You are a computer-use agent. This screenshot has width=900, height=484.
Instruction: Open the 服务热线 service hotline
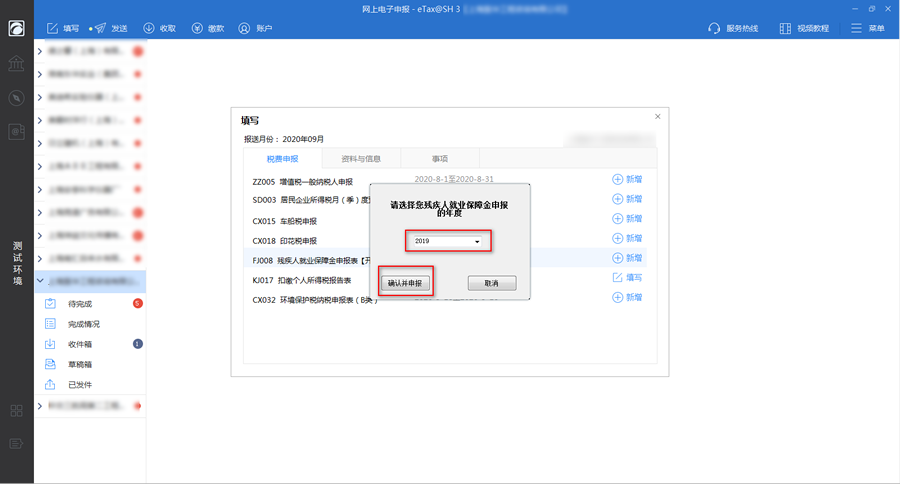(x=733, y=28)
